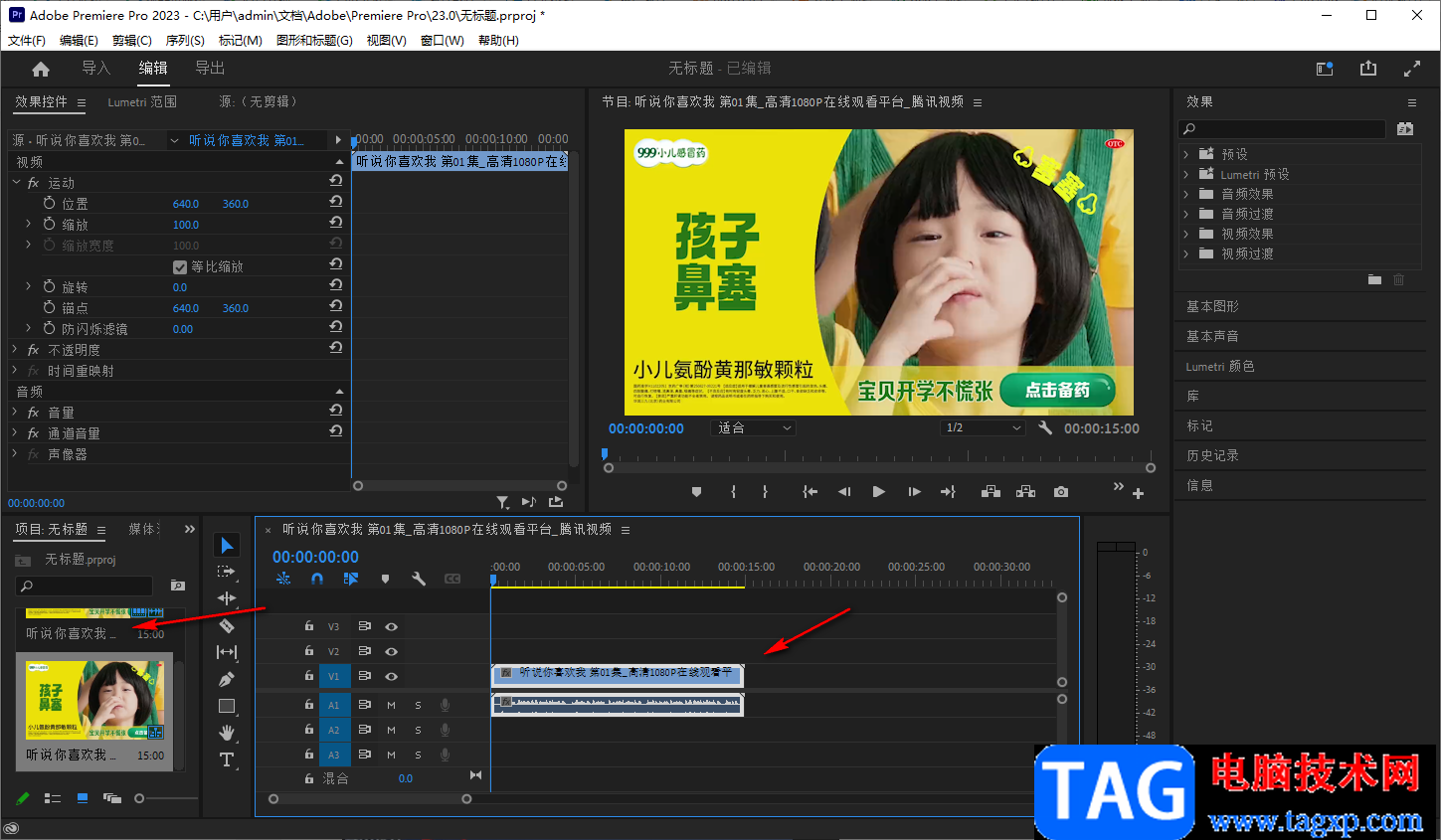Expand Channel Volume effect
This screenshot has width=1441, height=840.
[x=15, y=433]
